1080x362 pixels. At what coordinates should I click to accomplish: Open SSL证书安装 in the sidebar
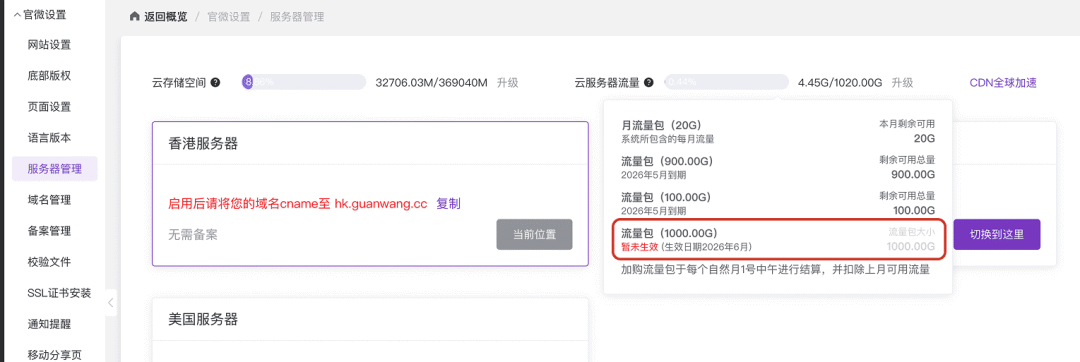(x=59, y=293)
